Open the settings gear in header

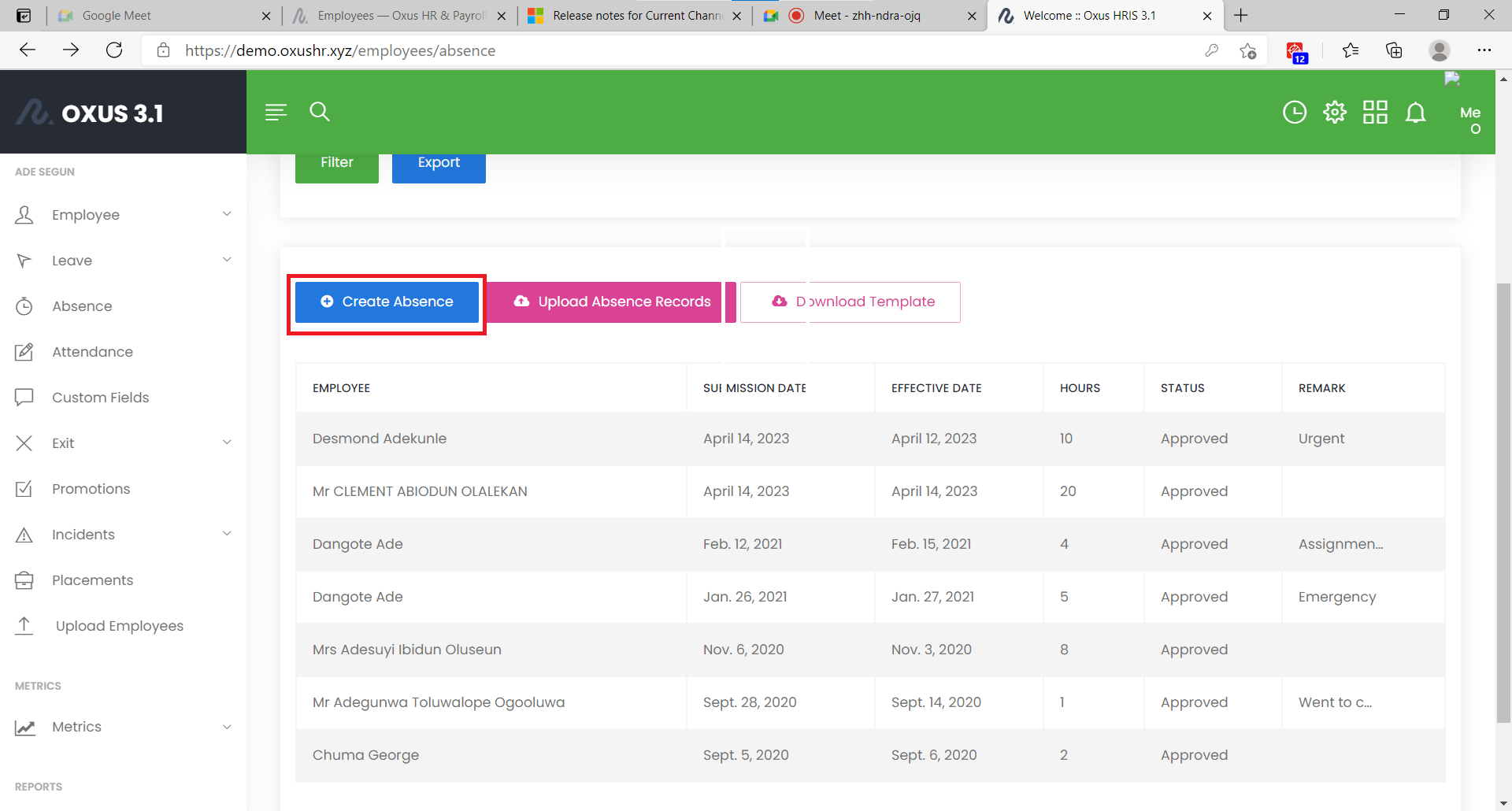point(1335,113)
